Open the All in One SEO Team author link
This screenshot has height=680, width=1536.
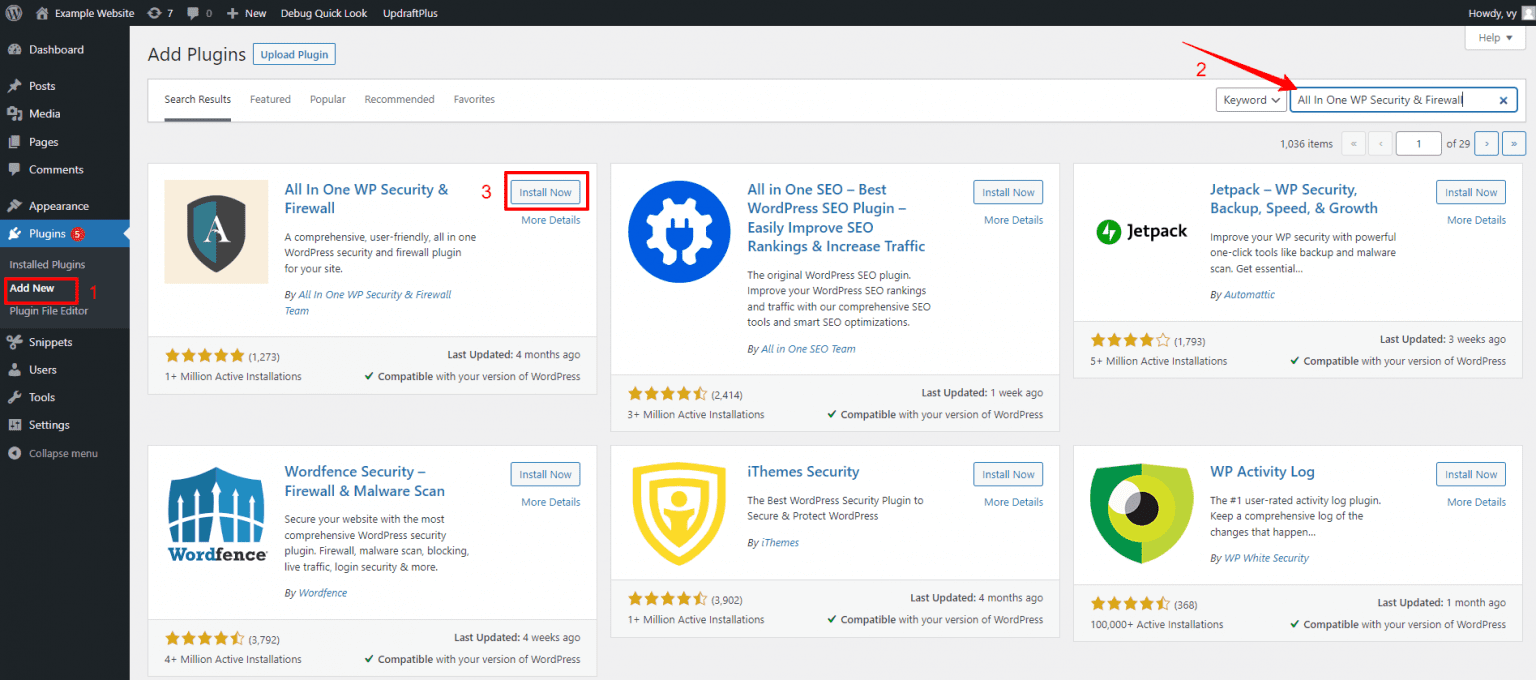tap(808, 349)
